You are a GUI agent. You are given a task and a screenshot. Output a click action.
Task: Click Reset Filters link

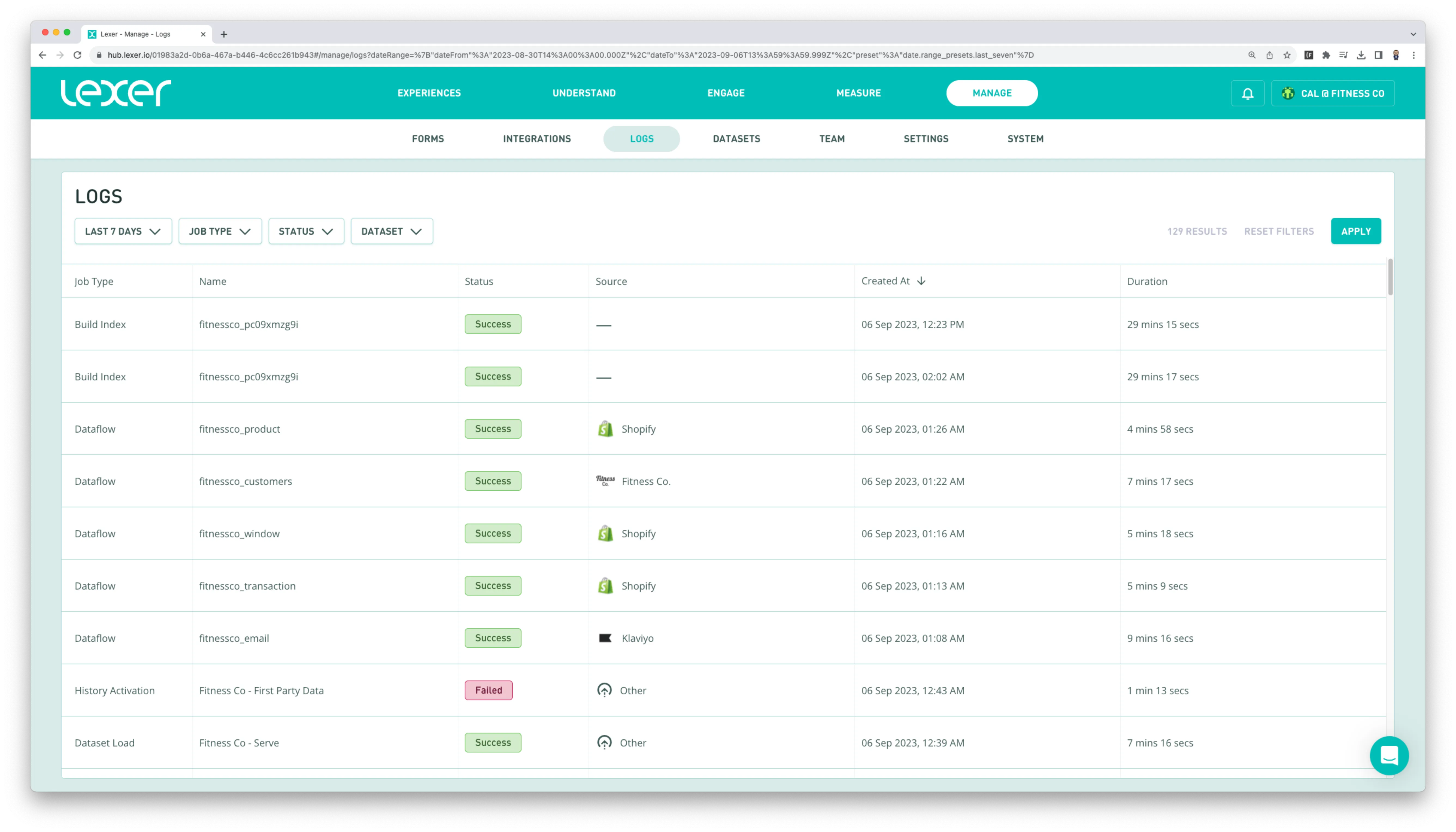coord(1278,231)
